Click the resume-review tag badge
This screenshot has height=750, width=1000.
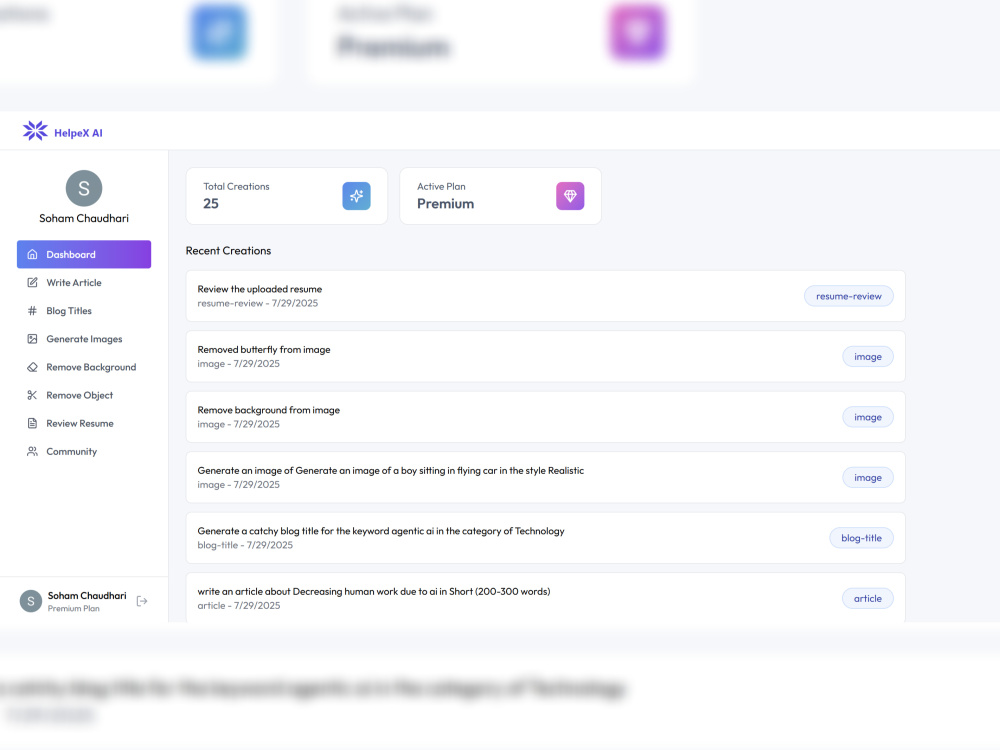click(x=848, y=296)
